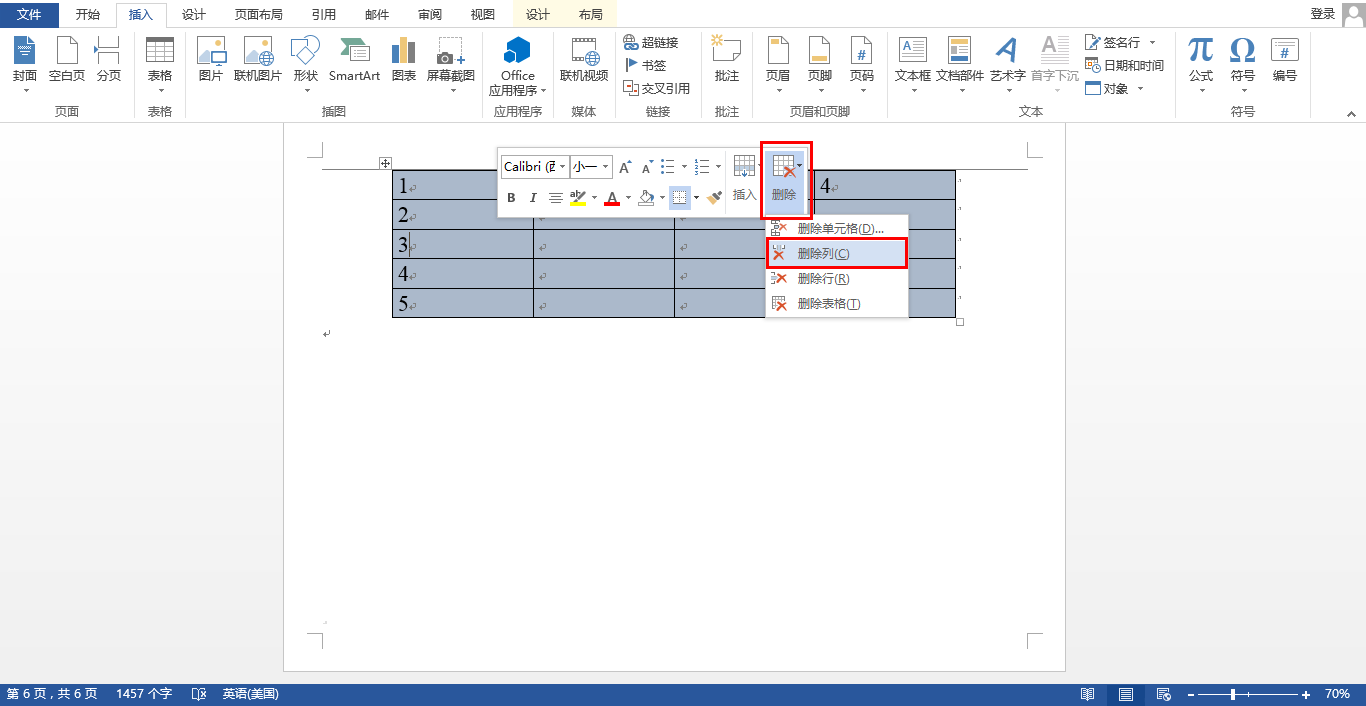Click 登录 to sign in
Viewport: 1366px width, 706px height.
click(1323, 14)
